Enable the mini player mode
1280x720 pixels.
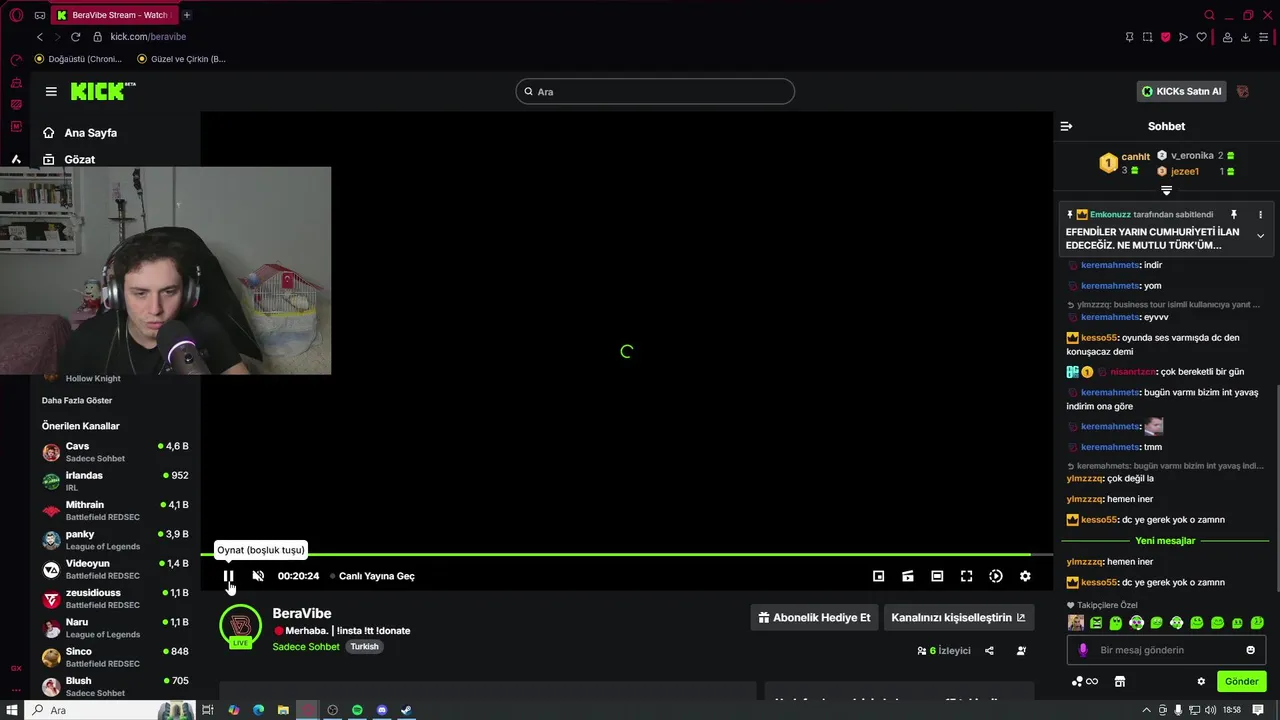pos(878,576)
